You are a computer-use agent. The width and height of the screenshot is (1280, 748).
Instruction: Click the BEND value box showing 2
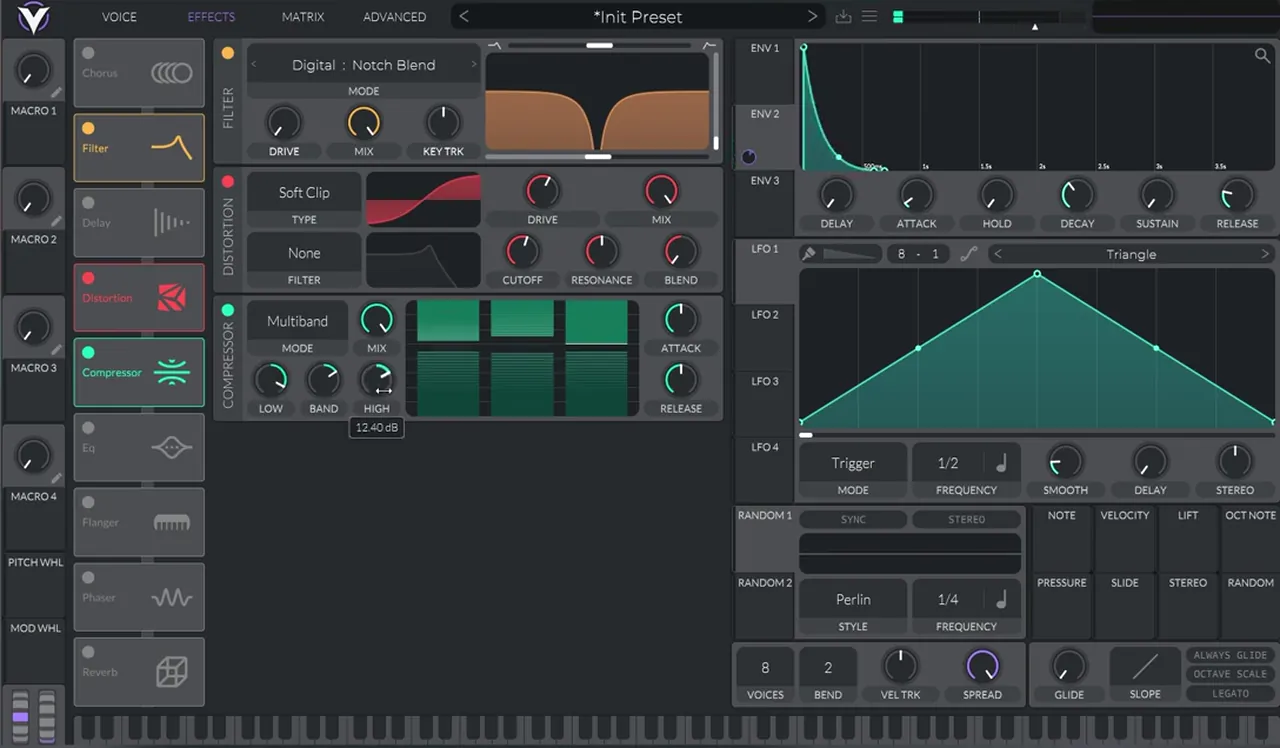click(x=828, y=667)
